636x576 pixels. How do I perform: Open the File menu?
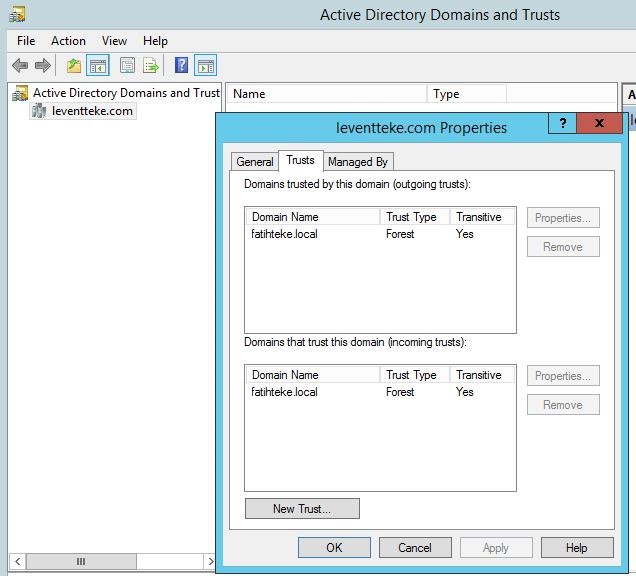tap(26, 41)
